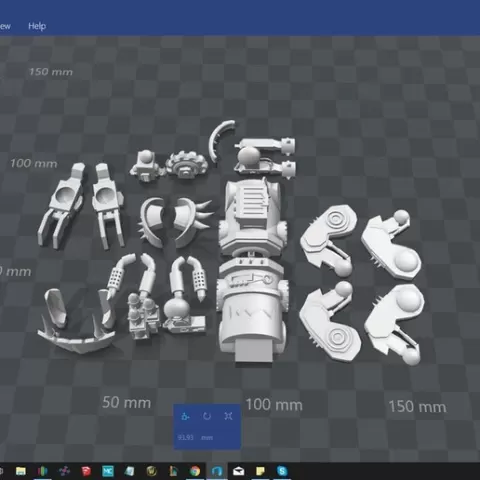Image resolution: width=480 pixels, height=480 pixels.
Task: Open the teal MC taskbar icon
Action: click(108, 471)
